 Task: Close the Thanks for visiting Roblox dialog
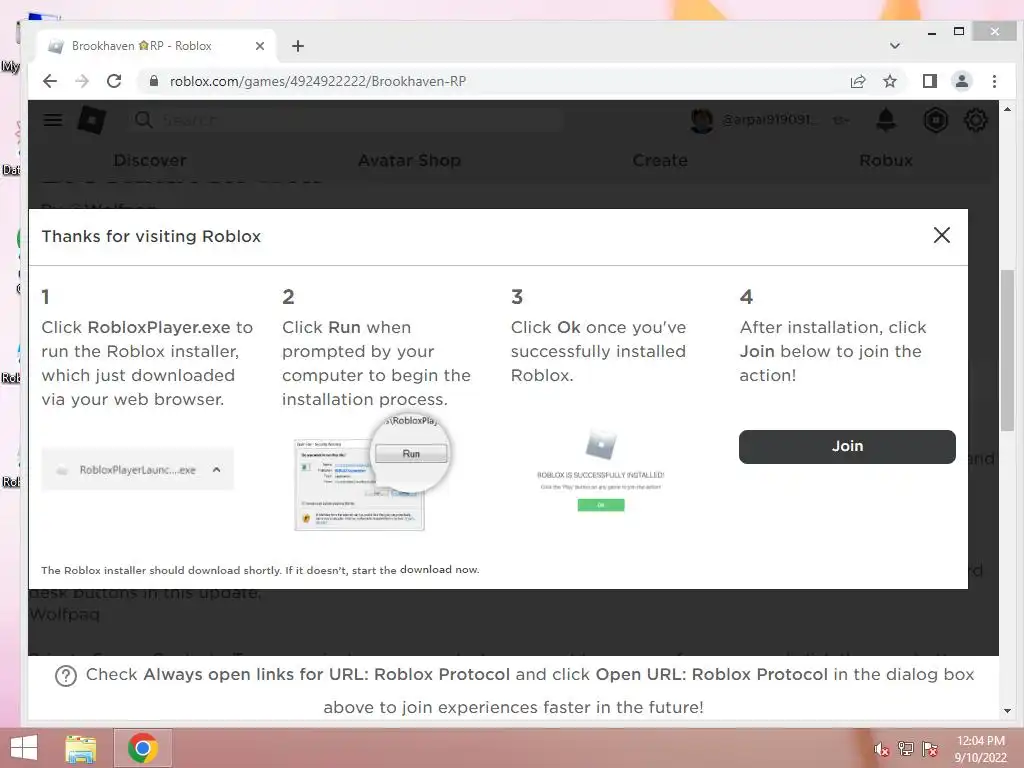[941, 235]
